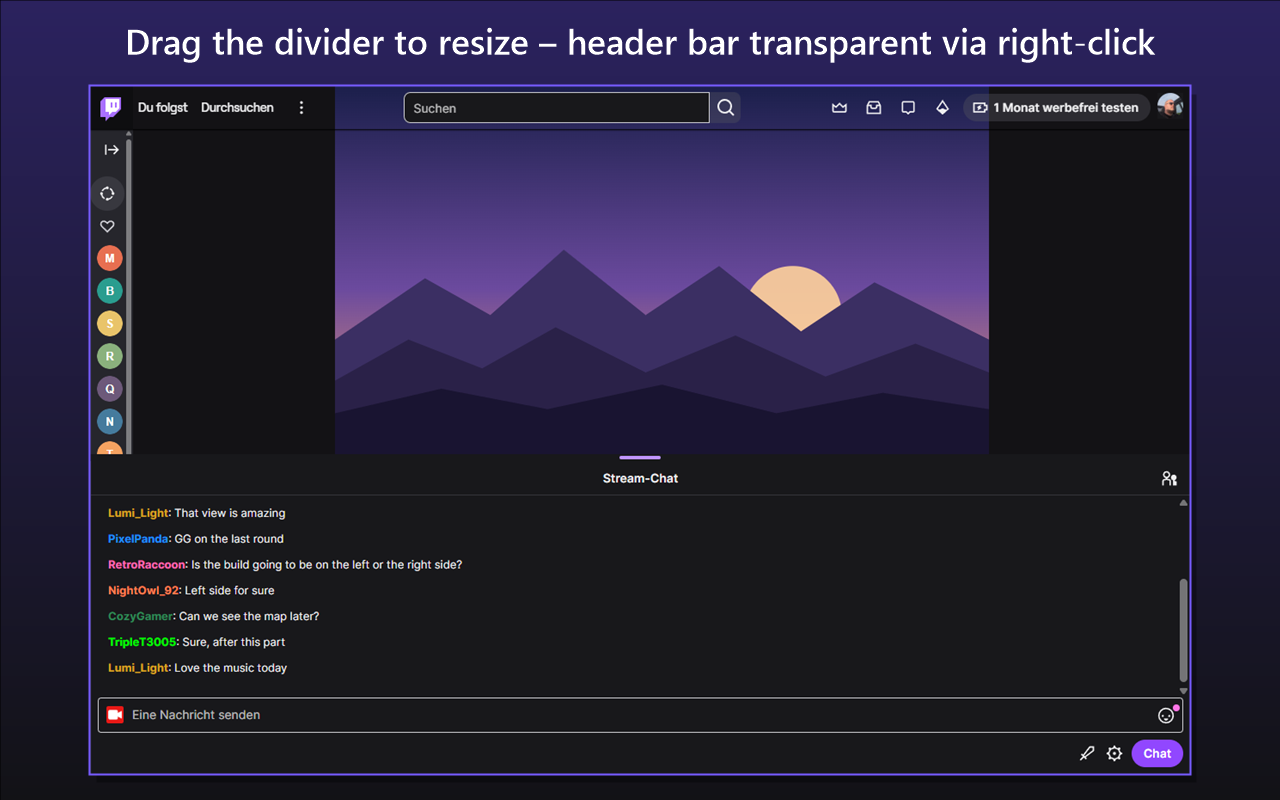This screenshot has height=800, width=1280.
Task: Open whispers speech bubble icon
Action: [908, 108]
